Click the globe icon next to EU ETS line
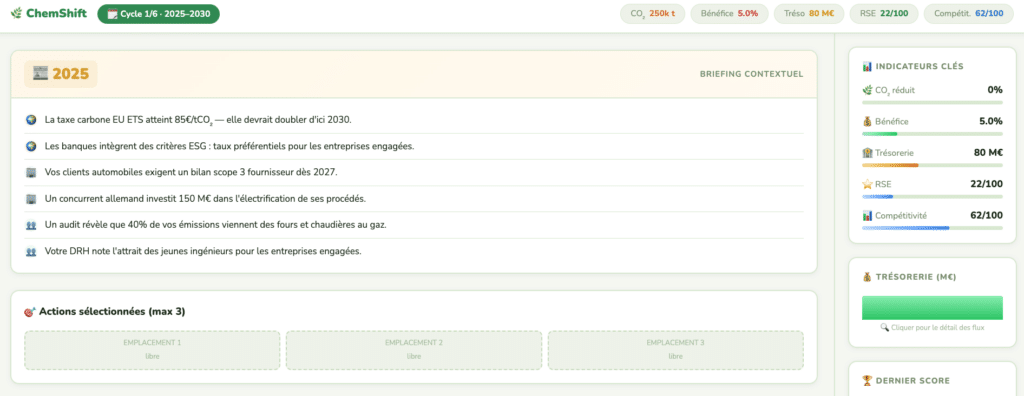Image resolution: width=1024 pixels, height=396 pixels. (31, 120)
